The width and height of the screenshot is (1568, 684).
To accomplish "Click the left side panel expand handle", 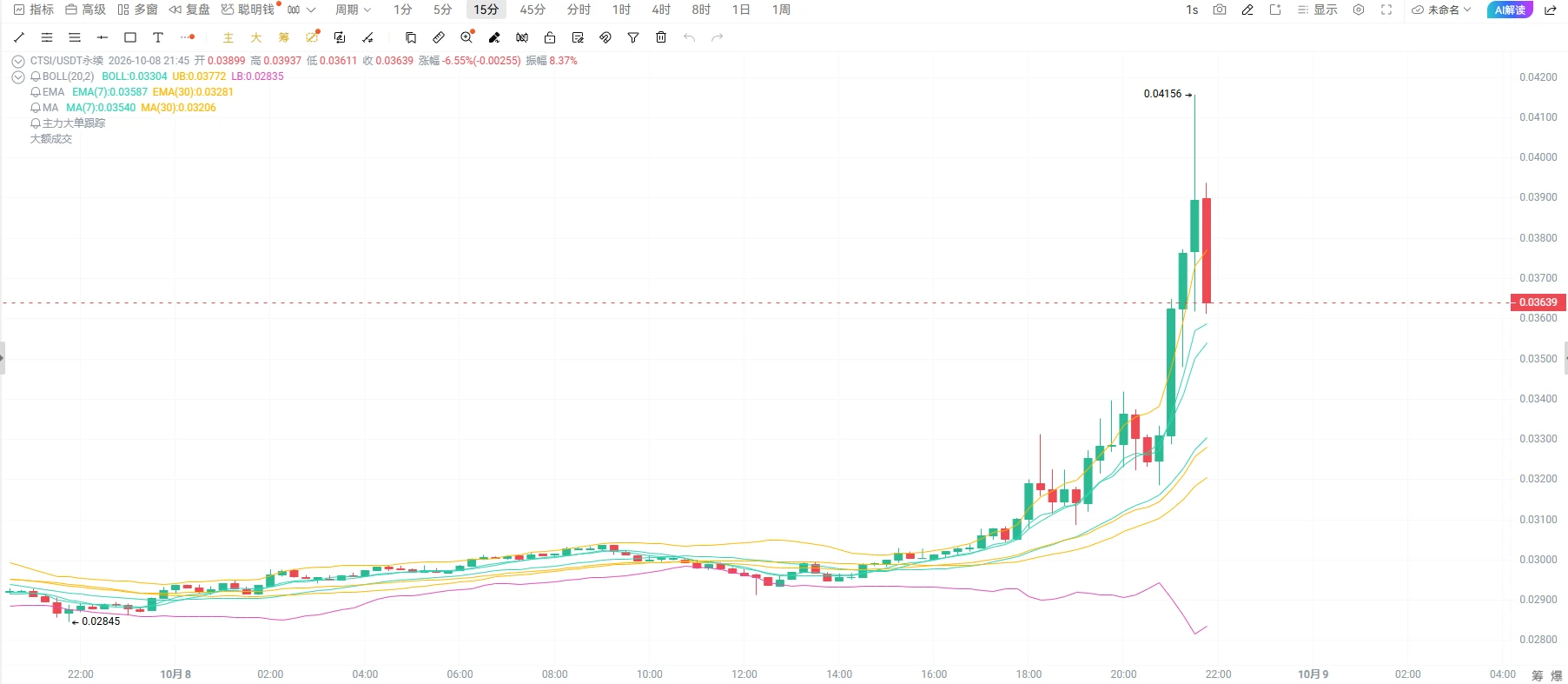I will [x=3, y=357].
